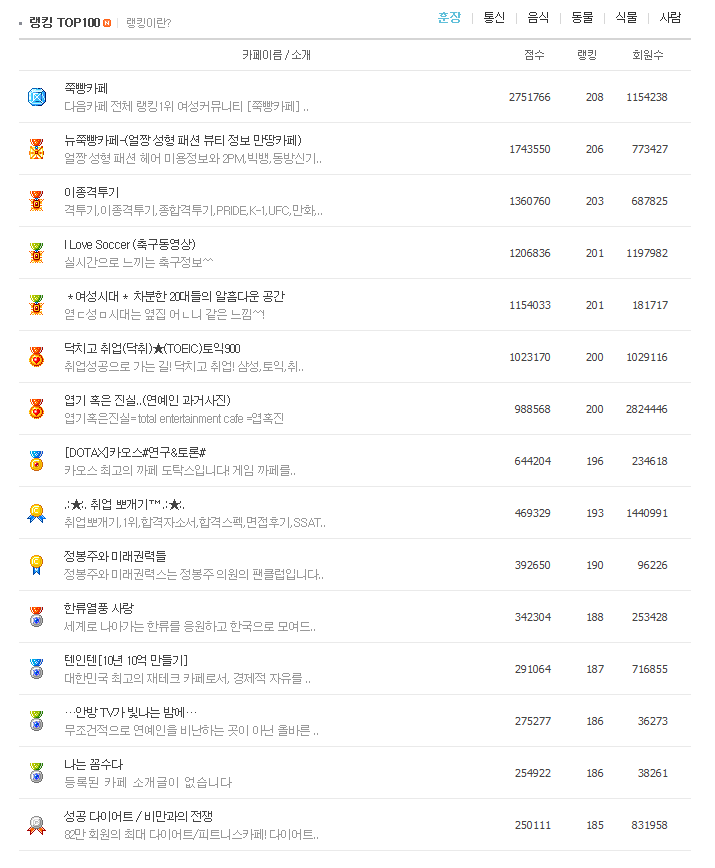Click the gold medal icon beside 정봉주와 미래권력들

point(37,565)
